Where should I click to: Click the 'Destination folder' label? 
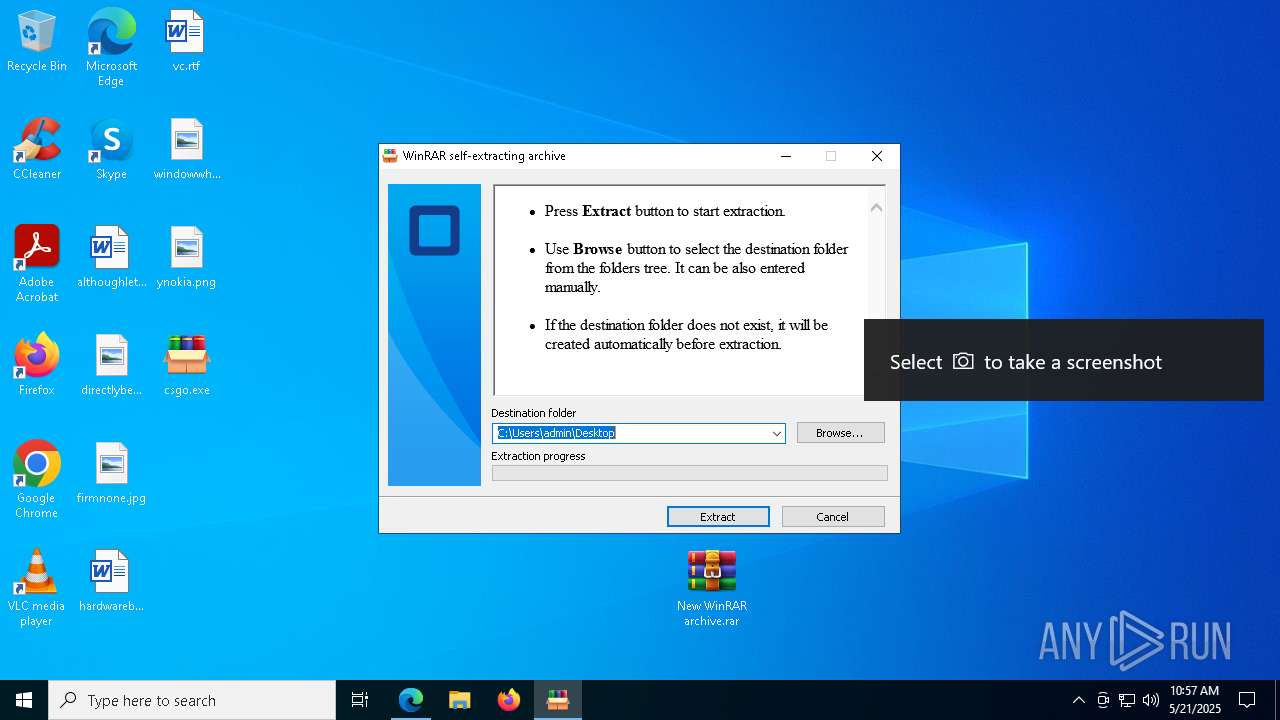534,413
